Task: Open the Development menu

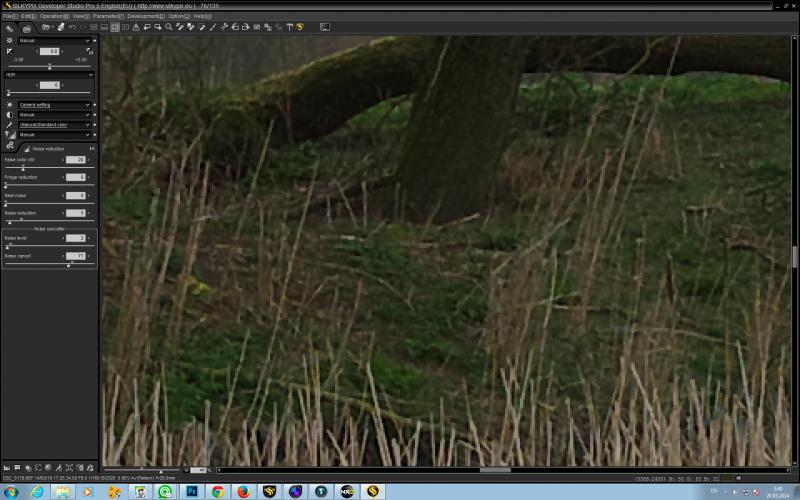Action: [x=146, y=16]
